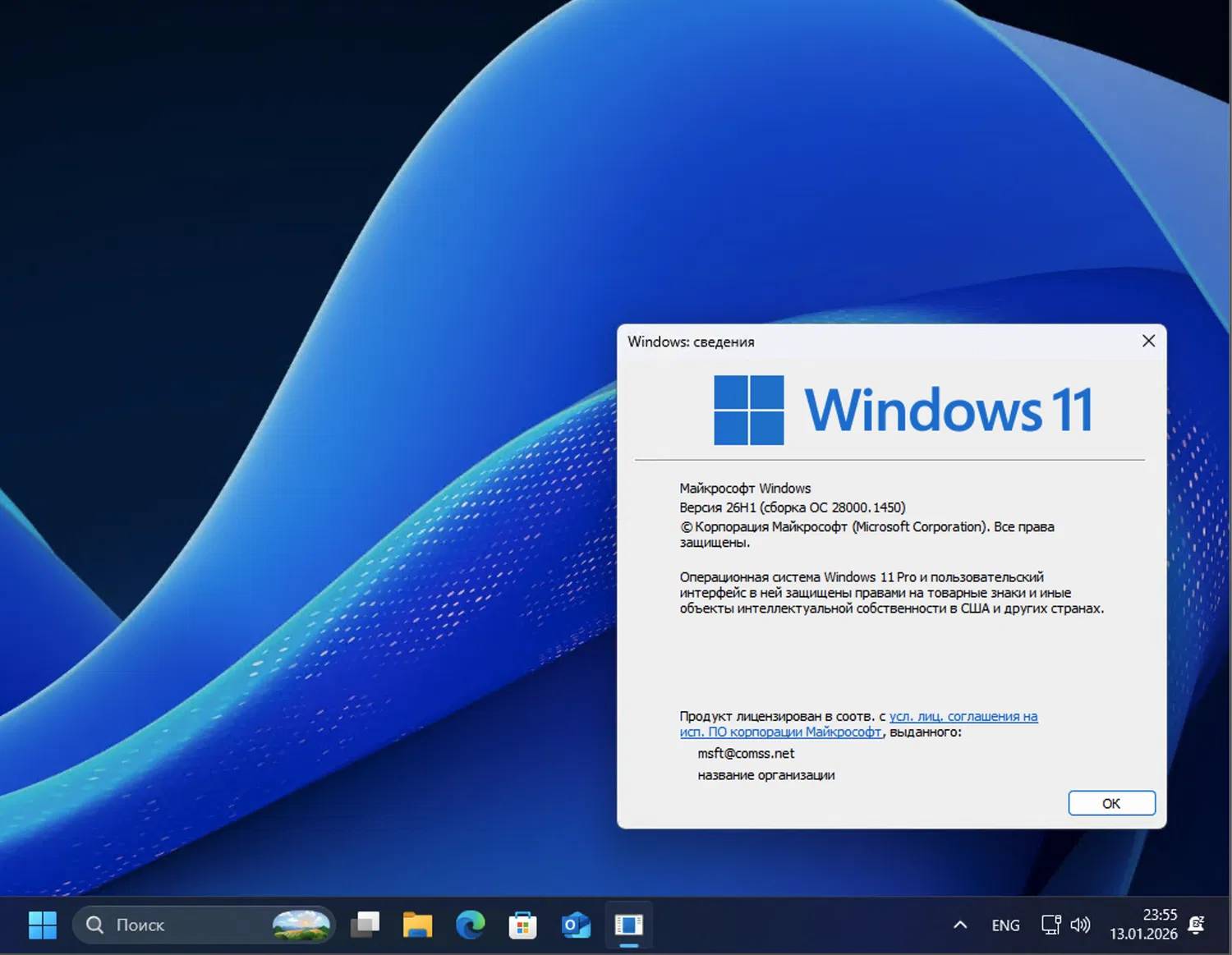Click the Windows 11 logo in the dialog

903,408
